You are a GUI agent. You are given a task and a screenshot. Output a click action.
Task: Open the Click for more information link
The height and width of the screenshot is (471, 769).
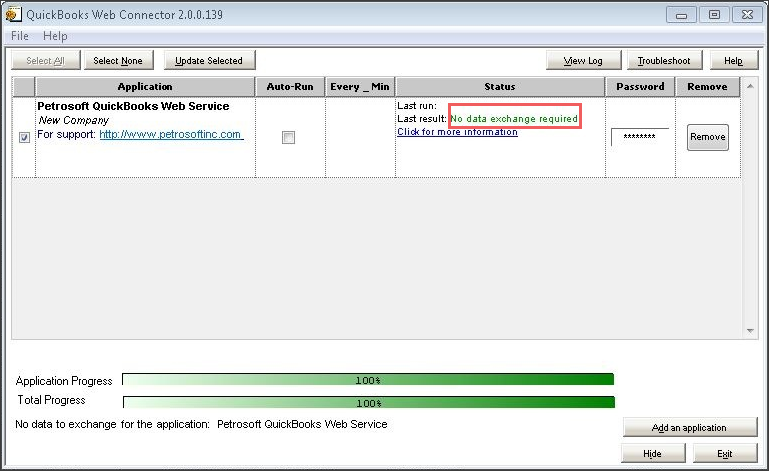tap(457, 132)
